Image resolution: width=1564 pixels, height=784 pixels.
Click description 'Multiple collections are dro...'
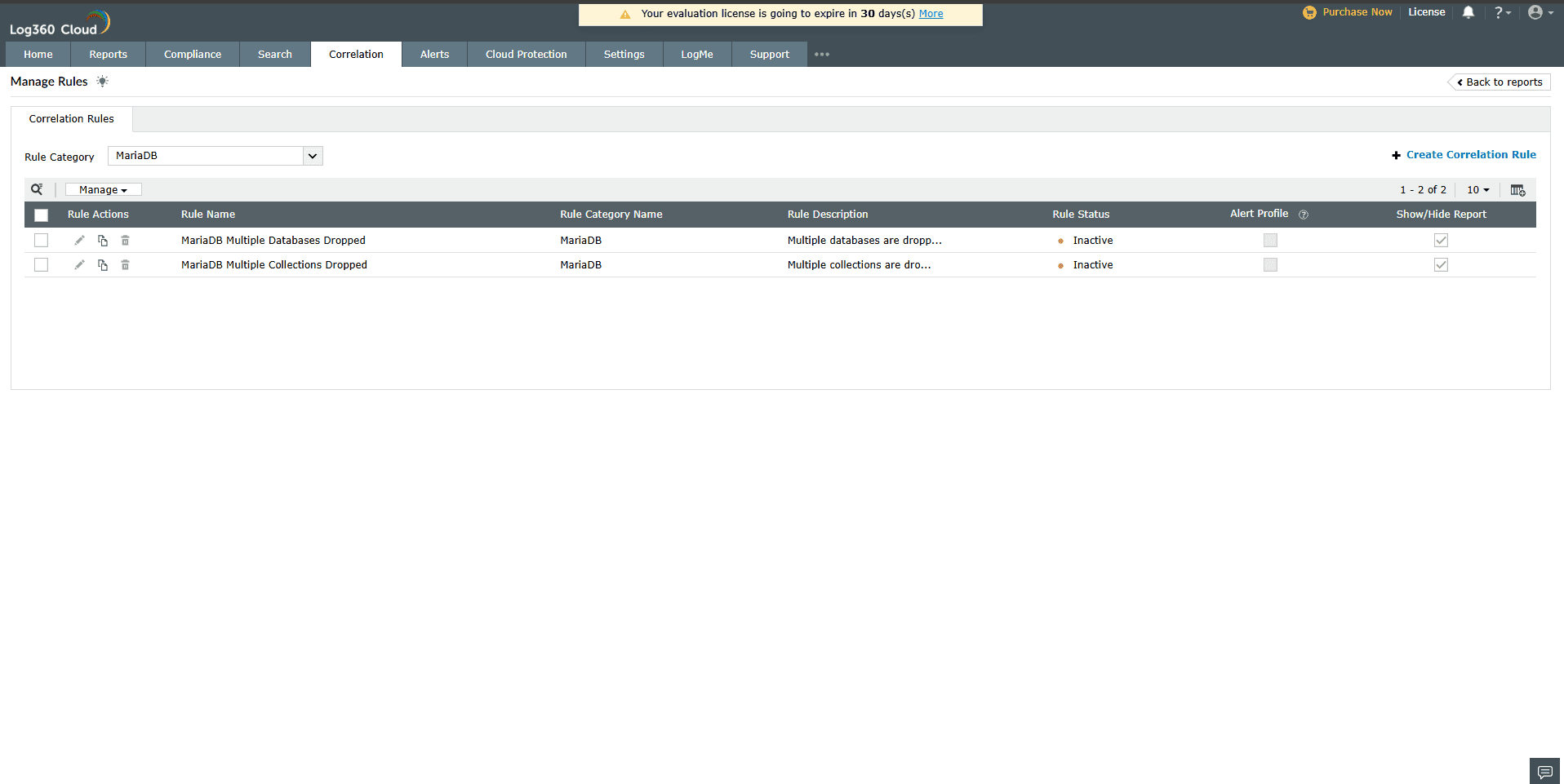coord(859,265)
